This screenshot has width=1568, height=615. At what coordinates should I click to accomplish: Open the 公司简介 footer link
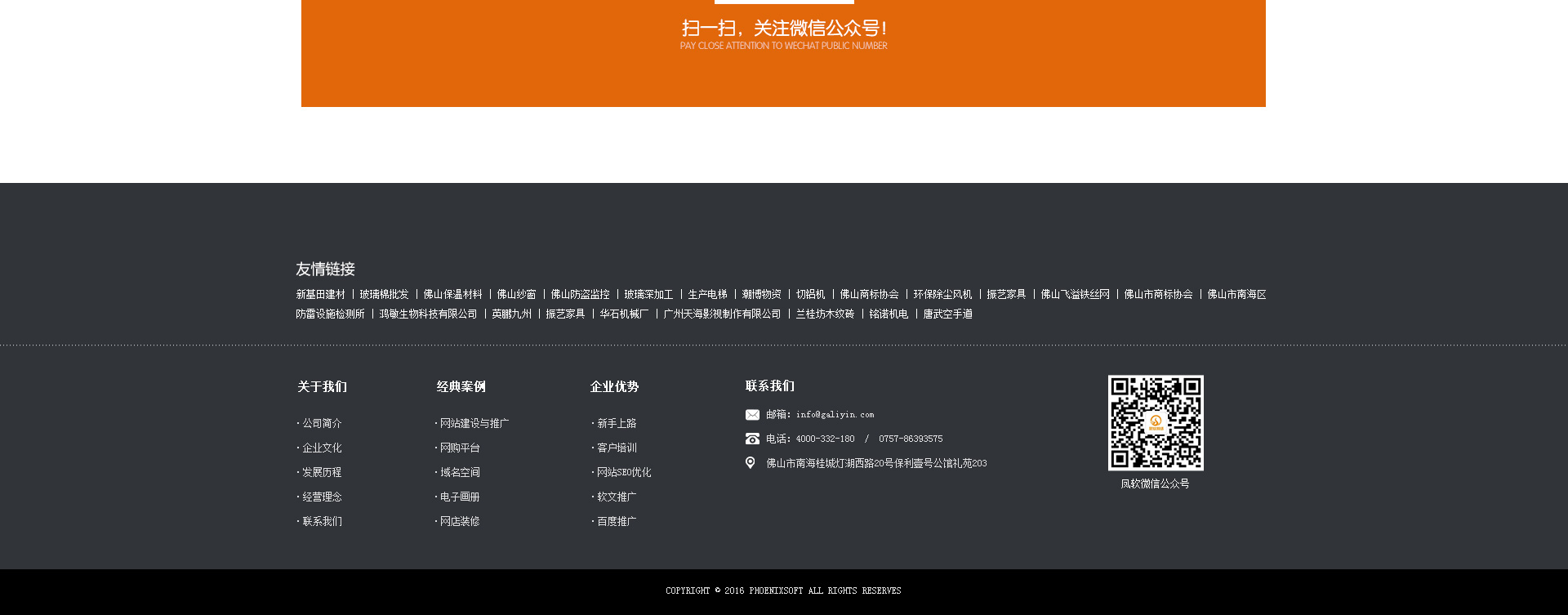[322, 424]
